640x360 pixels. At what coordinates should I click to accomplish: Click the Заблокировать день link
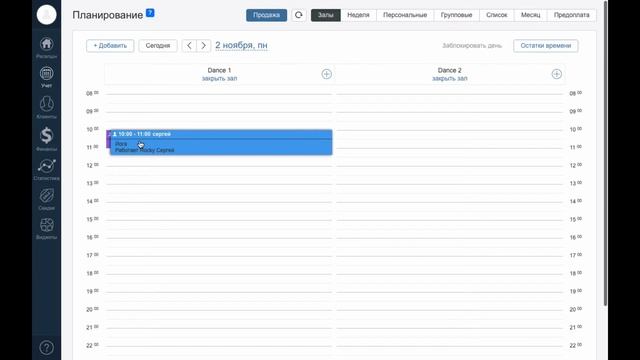click(x=472, y=46)
